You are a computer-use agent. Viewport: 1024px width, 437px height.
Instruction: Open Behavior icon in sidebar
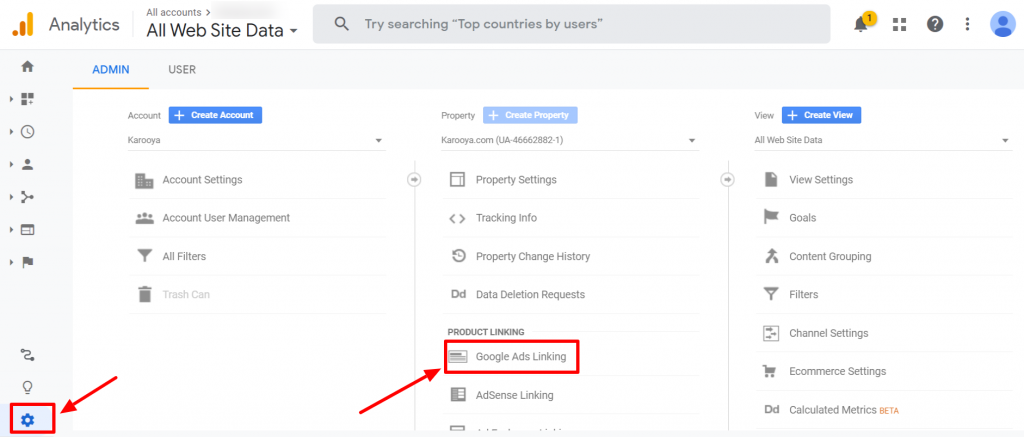click(x=27, y=230)
